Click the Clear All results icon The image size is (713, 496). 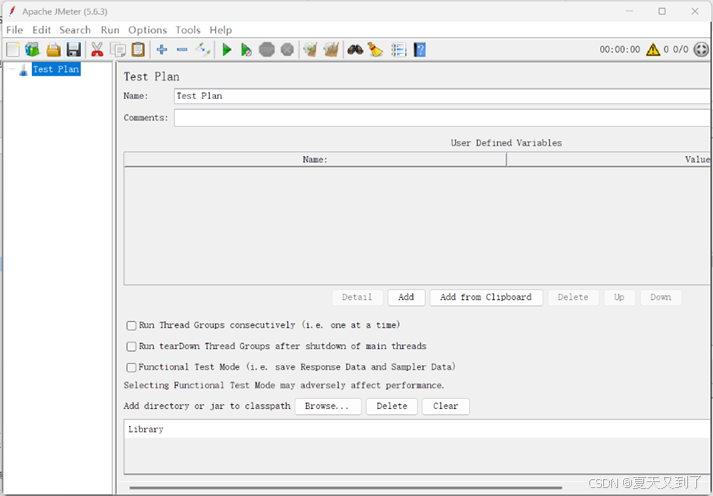pyautogui.click(x=331, y=50)
